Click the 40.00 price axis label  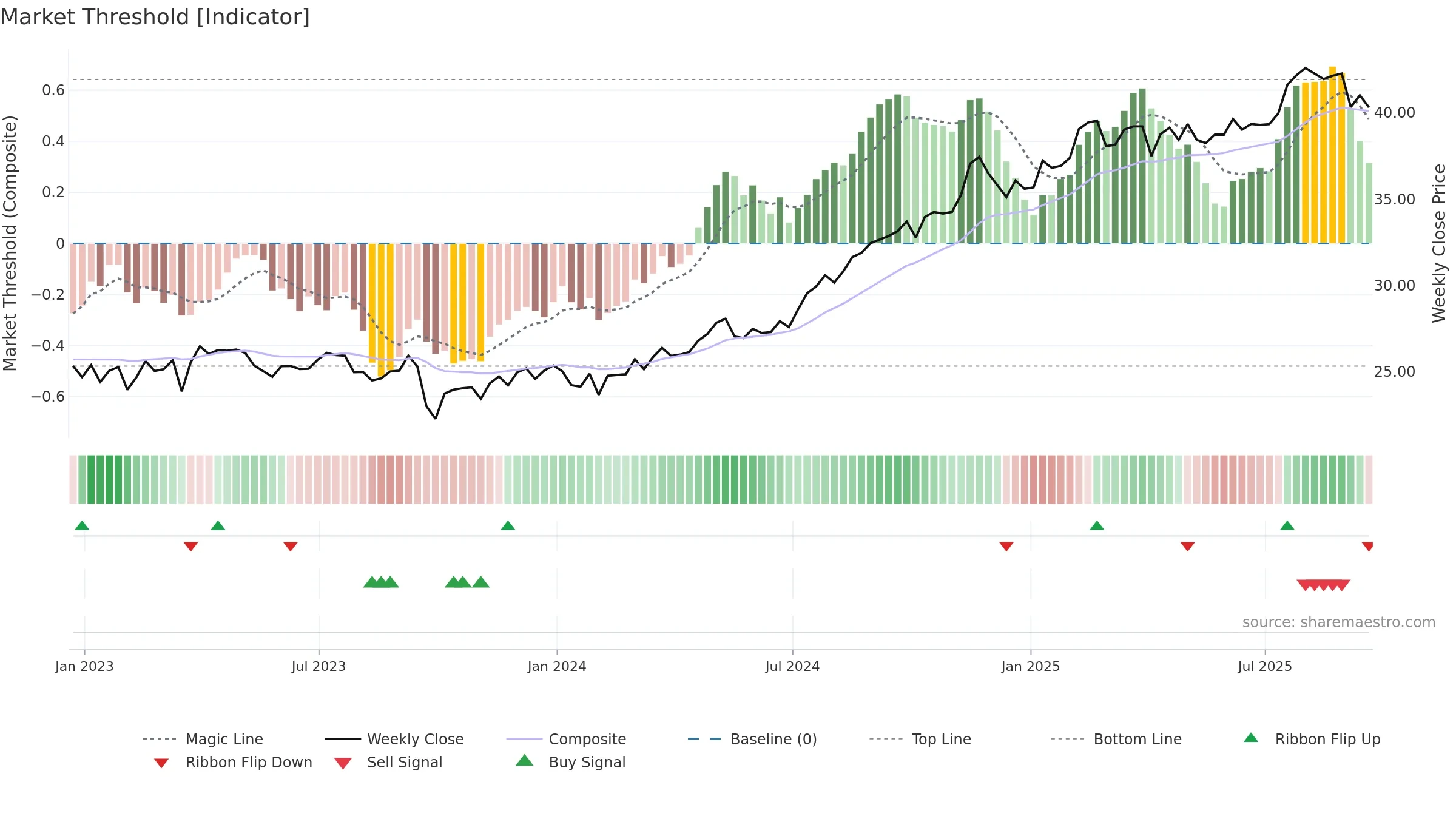coord(1395,113)
